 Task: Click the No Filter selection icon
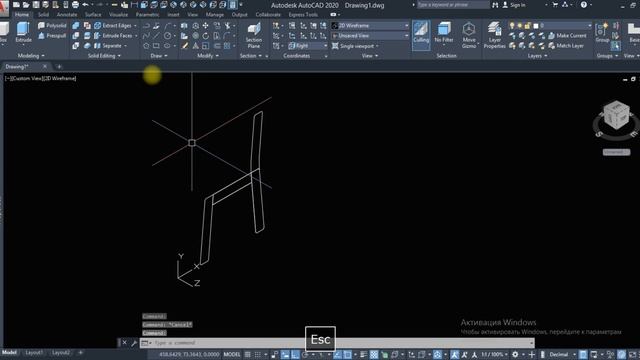(444, 32)
